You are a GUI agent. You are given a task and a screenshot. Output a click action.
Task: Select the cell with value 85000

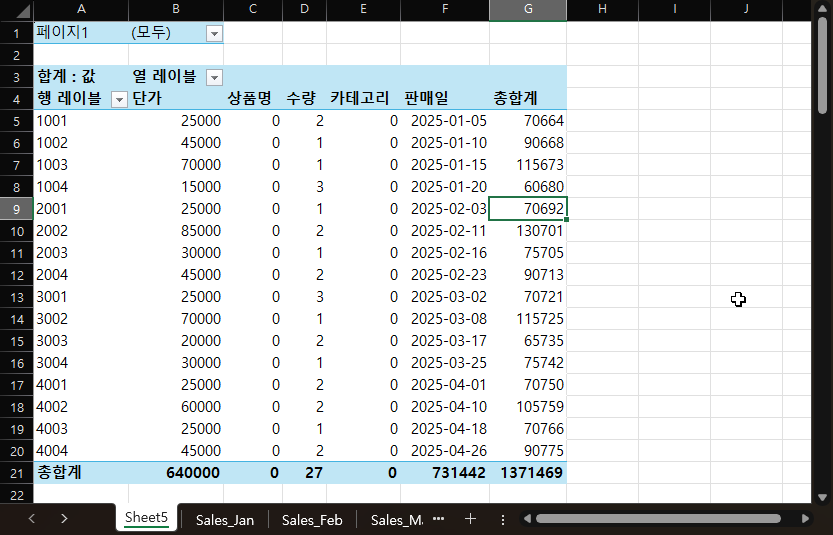[176, 231]
